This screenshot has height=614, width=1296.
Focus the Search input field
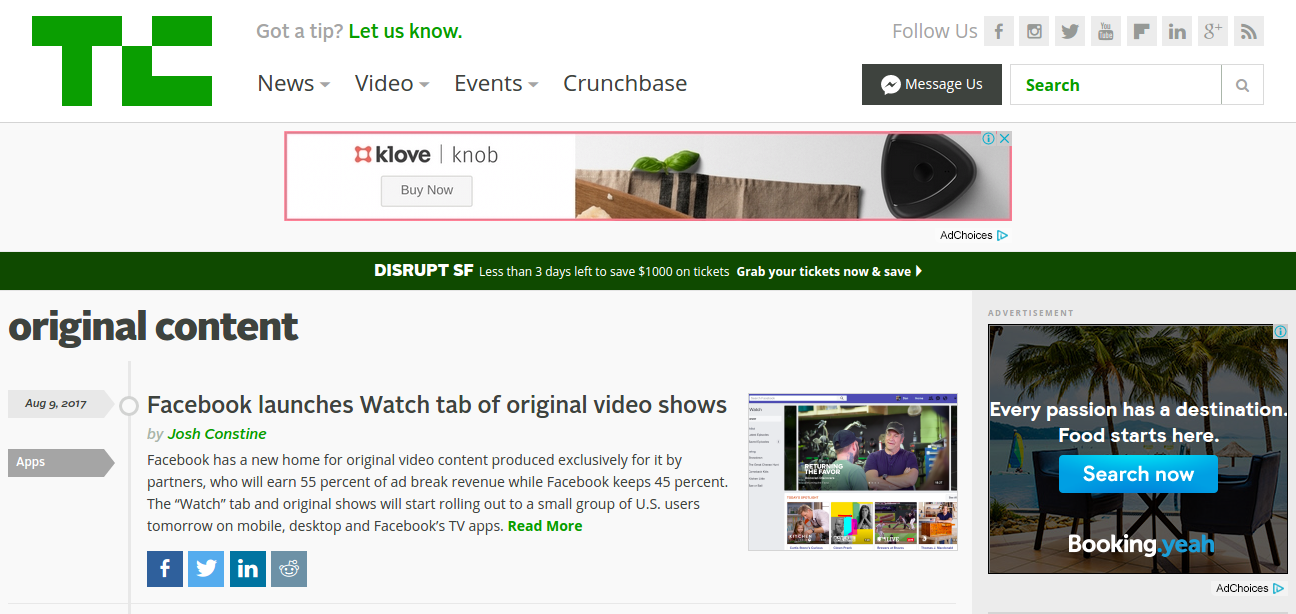pyautogui.click(x=1116, y=85)
